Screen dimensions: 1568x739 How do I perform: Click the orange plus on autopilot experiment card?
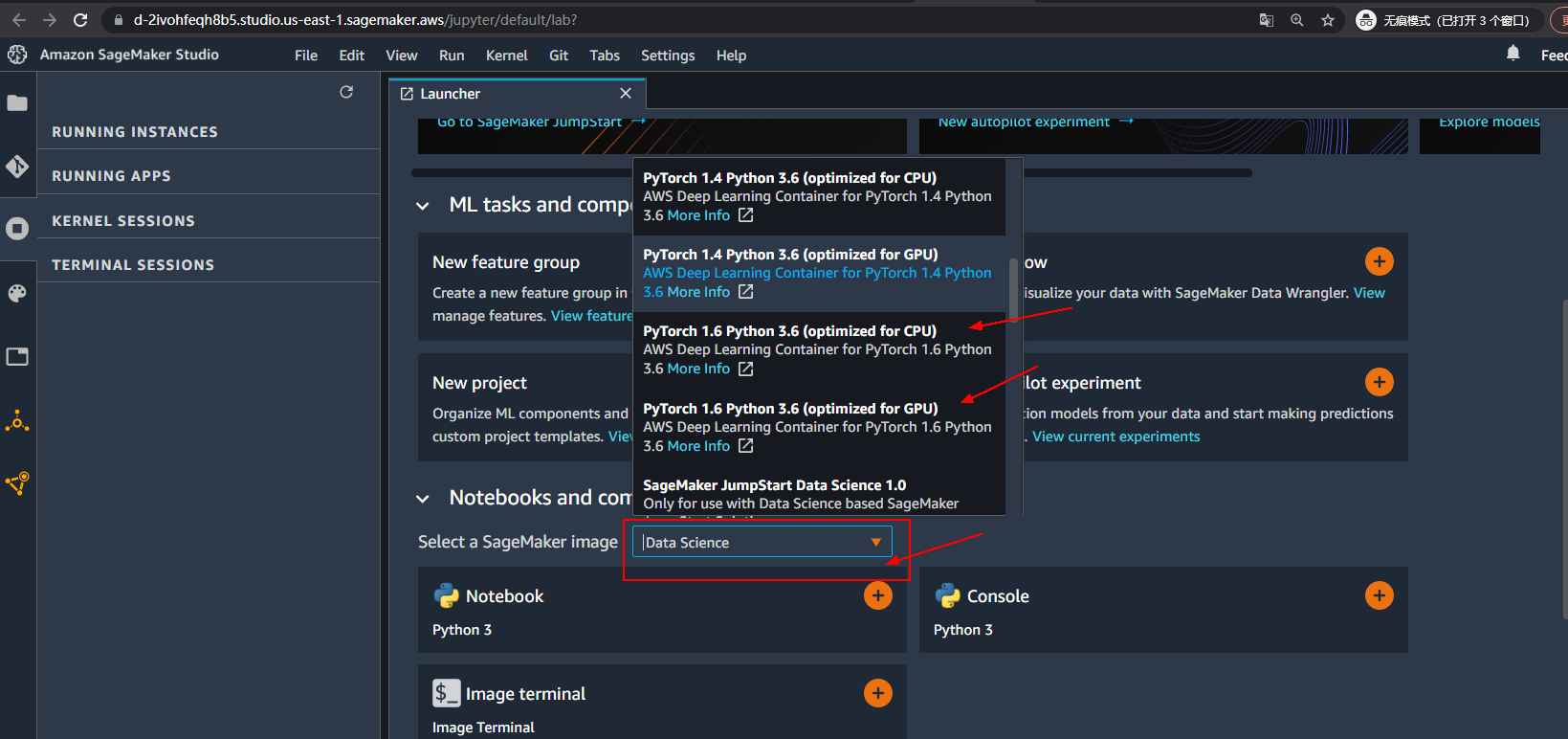(x=1380, y=382)
